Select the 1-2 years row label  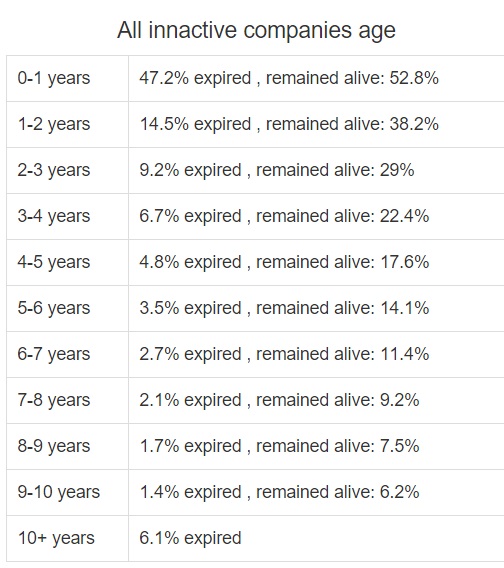coord(54,124)
